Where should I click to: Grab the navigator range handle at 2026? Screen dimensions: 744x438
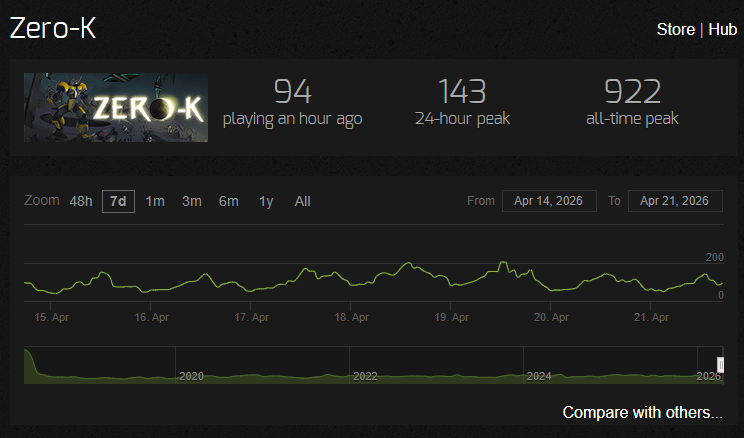[x=720, y=365]
